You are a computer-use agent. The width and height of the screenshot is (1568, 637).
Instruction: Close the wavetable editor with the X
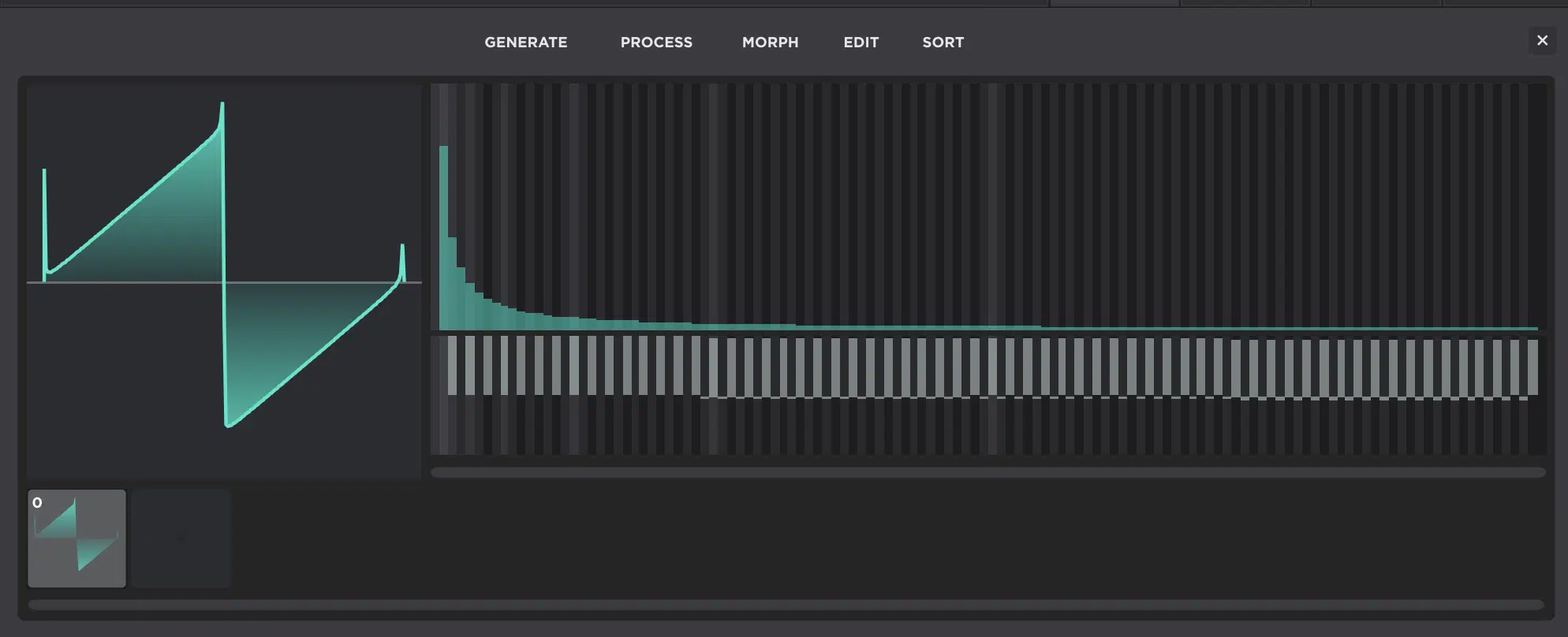[1542, 40]
